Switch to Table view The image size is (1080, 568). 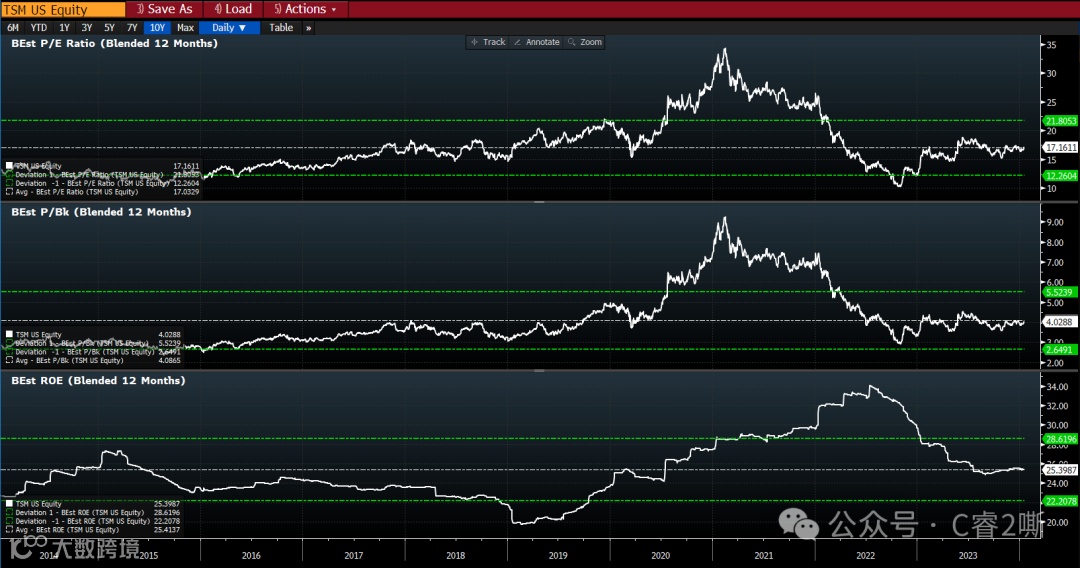click(x=281, y=28)
